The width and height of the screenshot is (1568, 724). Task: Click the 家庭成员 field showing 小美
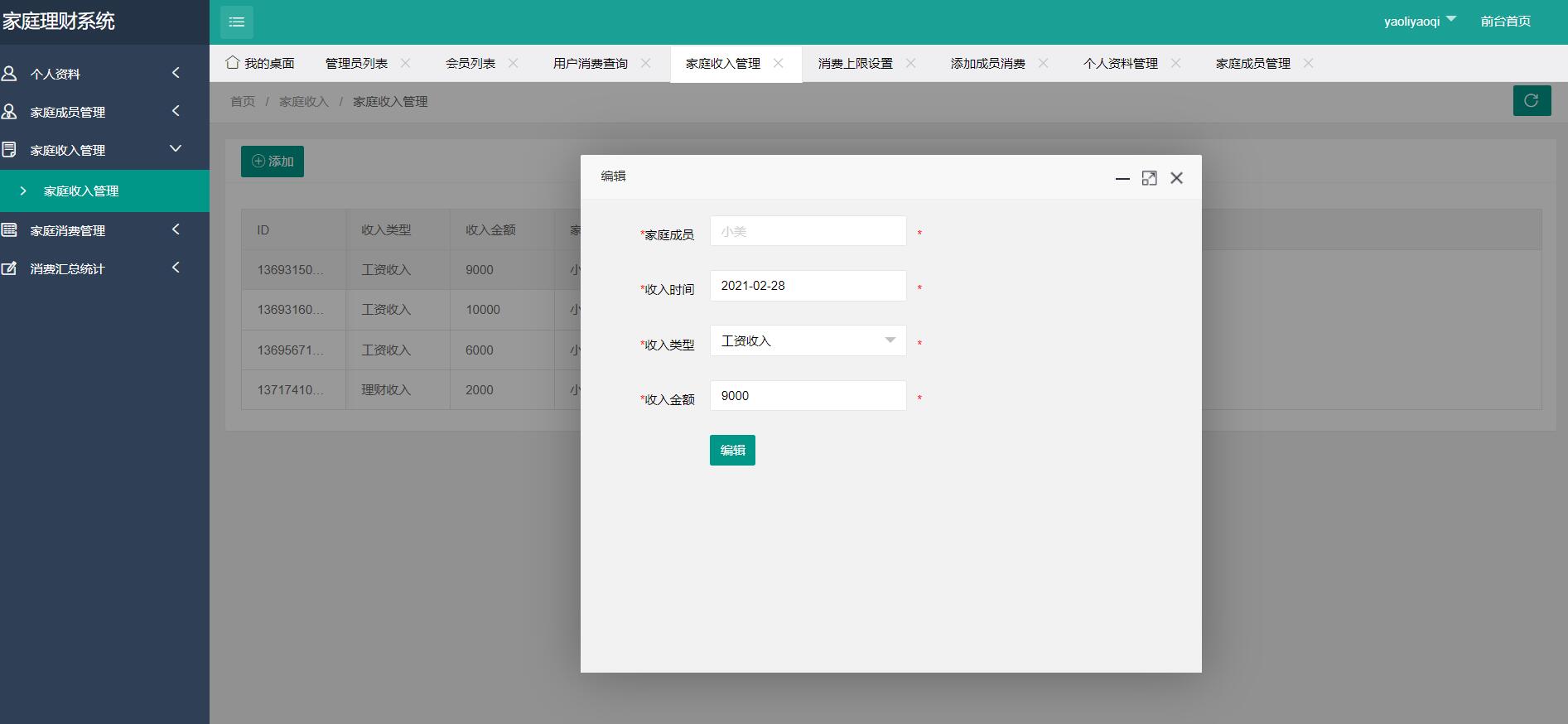coord(808,231)
